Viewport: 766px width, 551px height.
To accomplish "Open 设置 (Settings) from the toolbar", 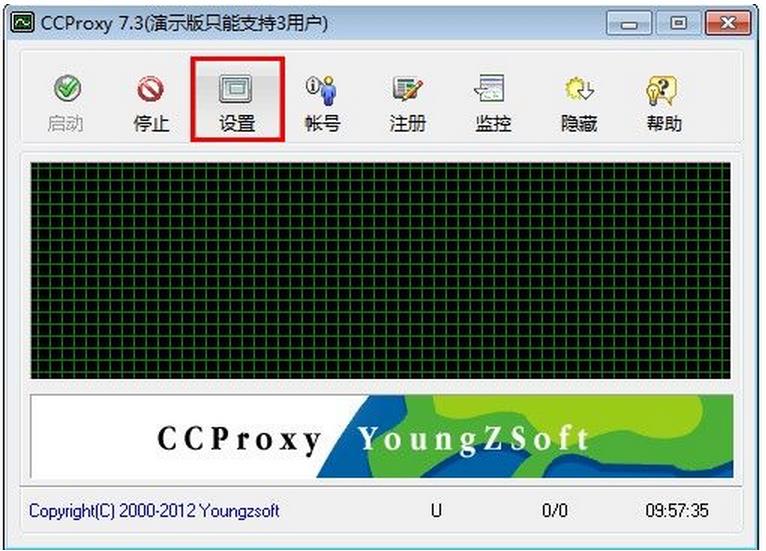I will pyautogui.click(x=237, y=100).
